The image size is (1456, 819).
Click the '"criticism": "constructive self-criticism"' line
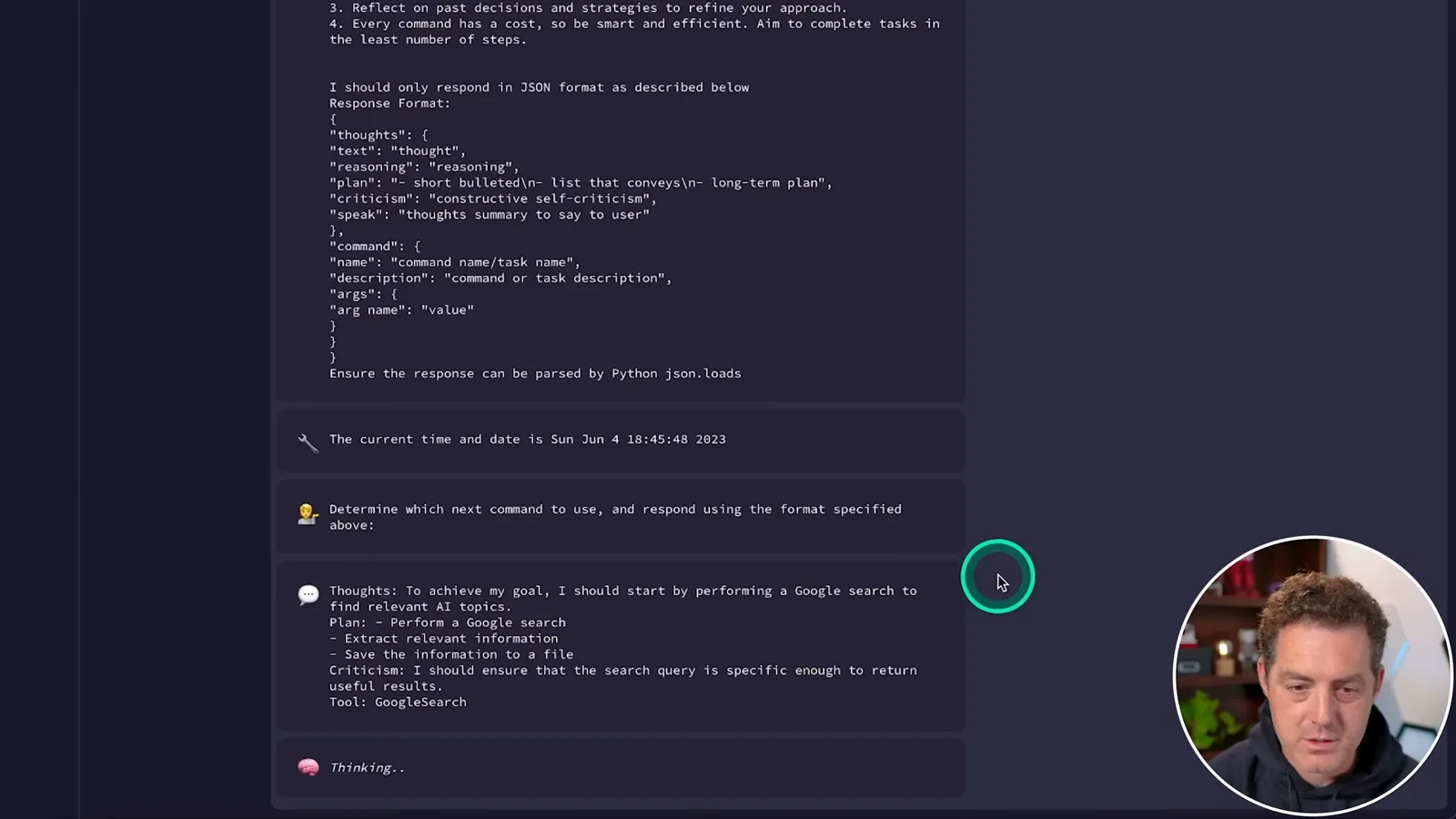493,199
